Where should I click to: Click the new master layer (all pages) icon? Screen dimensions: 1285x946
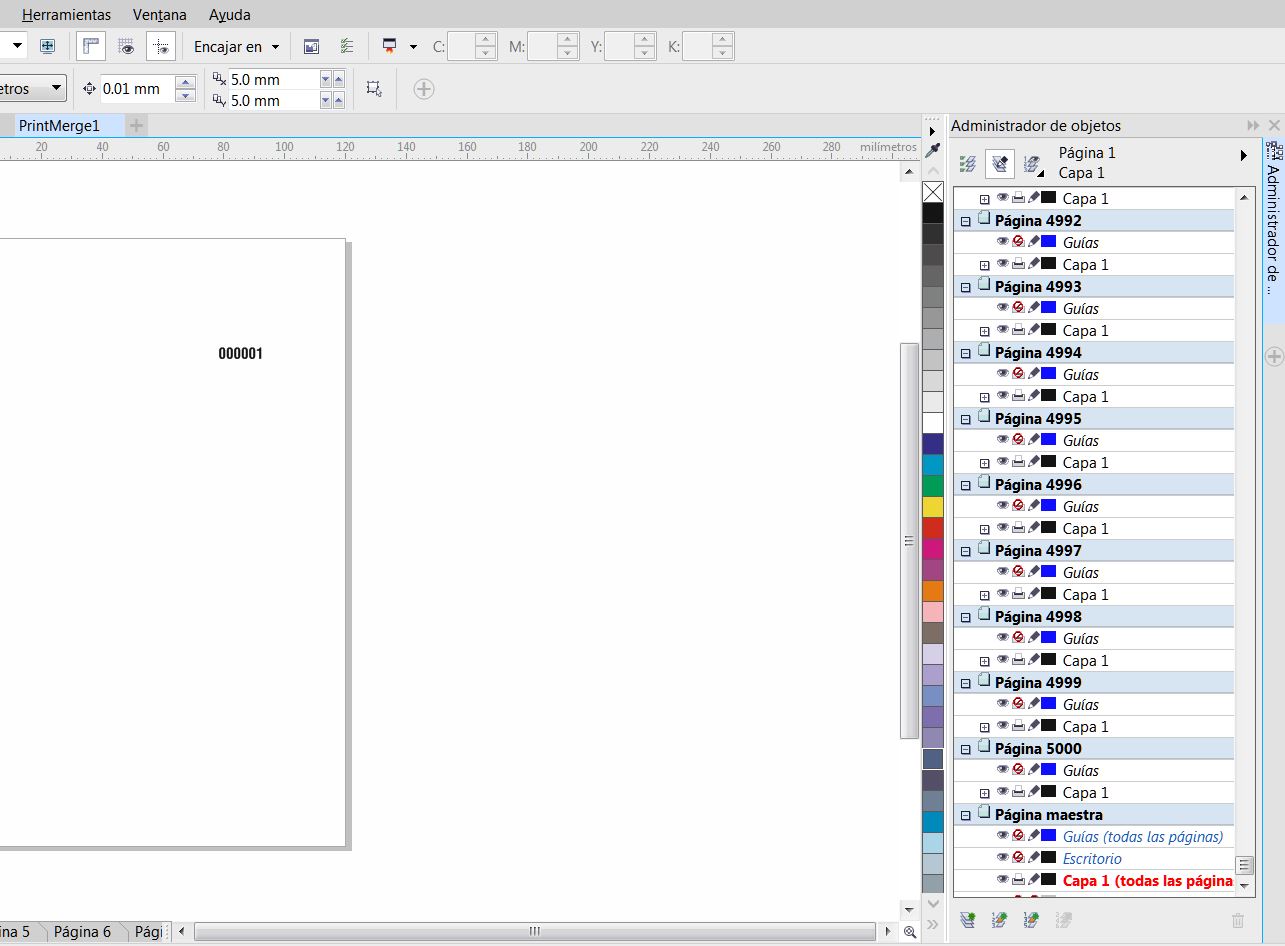click(998, 920)
